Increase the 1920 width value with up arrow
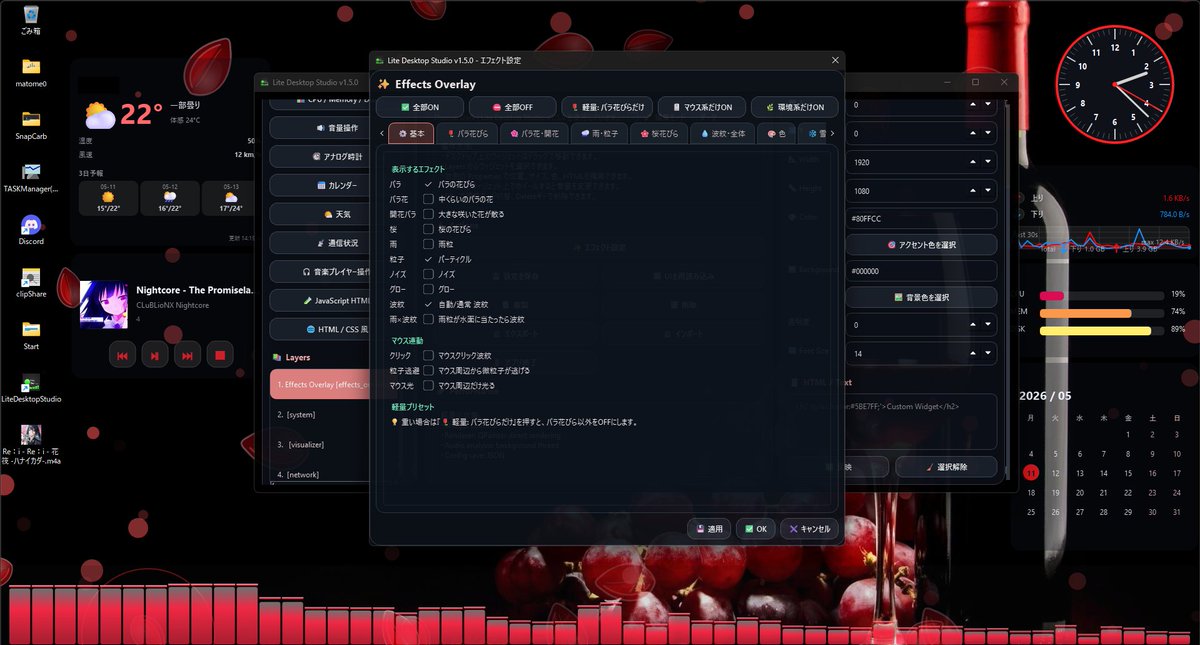Screen dimensions: 1200x645 [974, 162]
